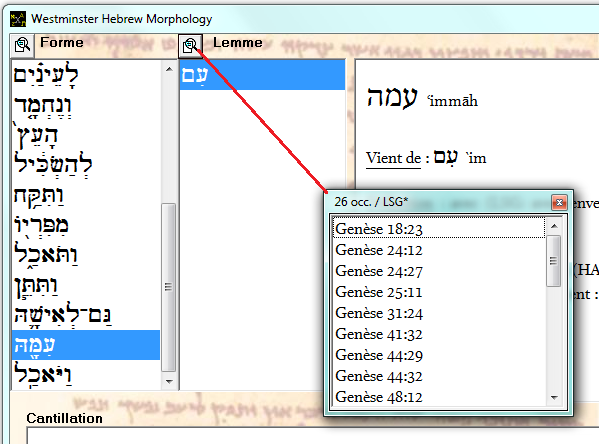Select the highlighted lemma עִם in Lemme list

coord(262,75)
